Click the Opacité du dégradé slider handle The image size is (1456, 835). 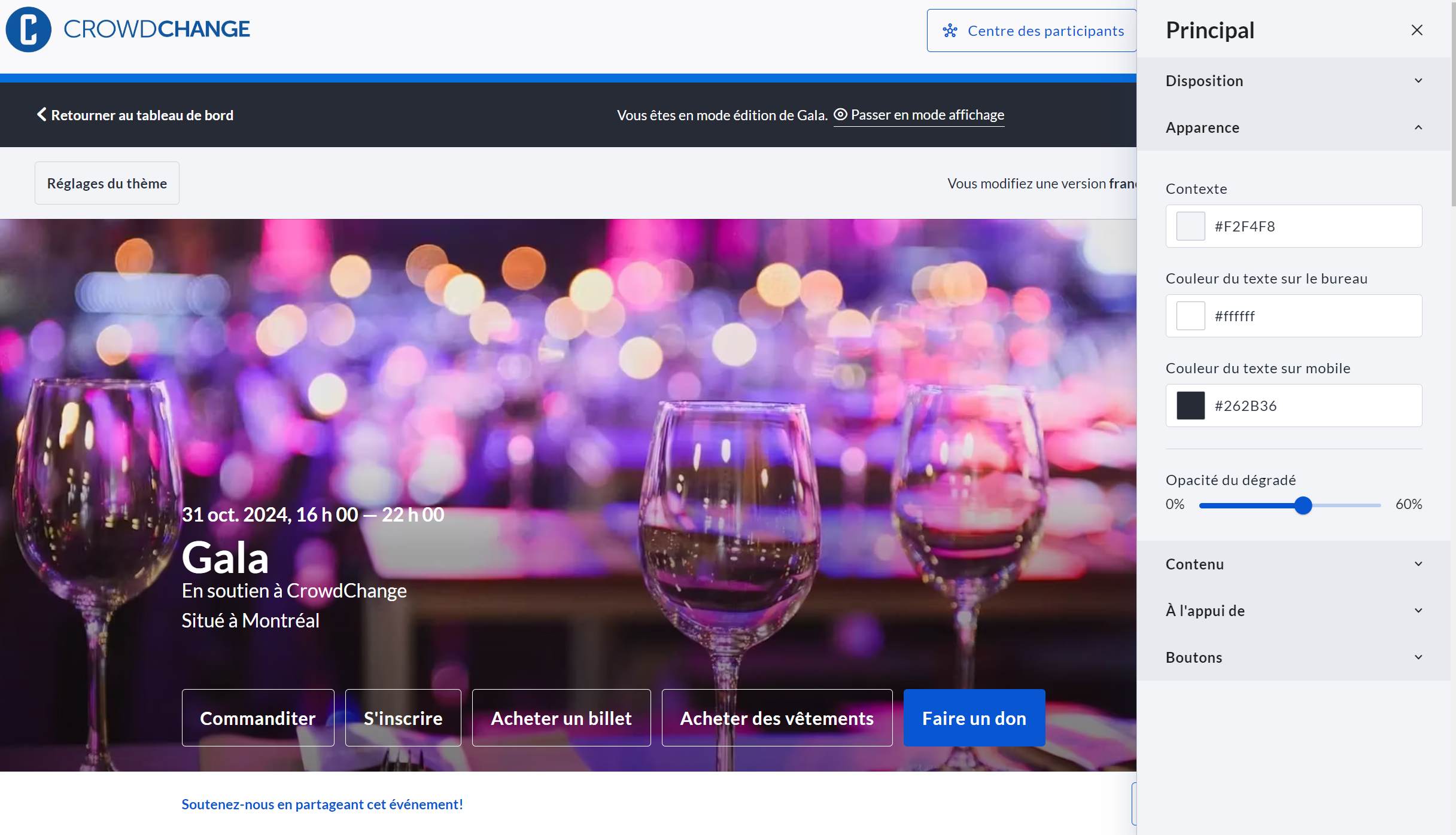[1303, 505]
